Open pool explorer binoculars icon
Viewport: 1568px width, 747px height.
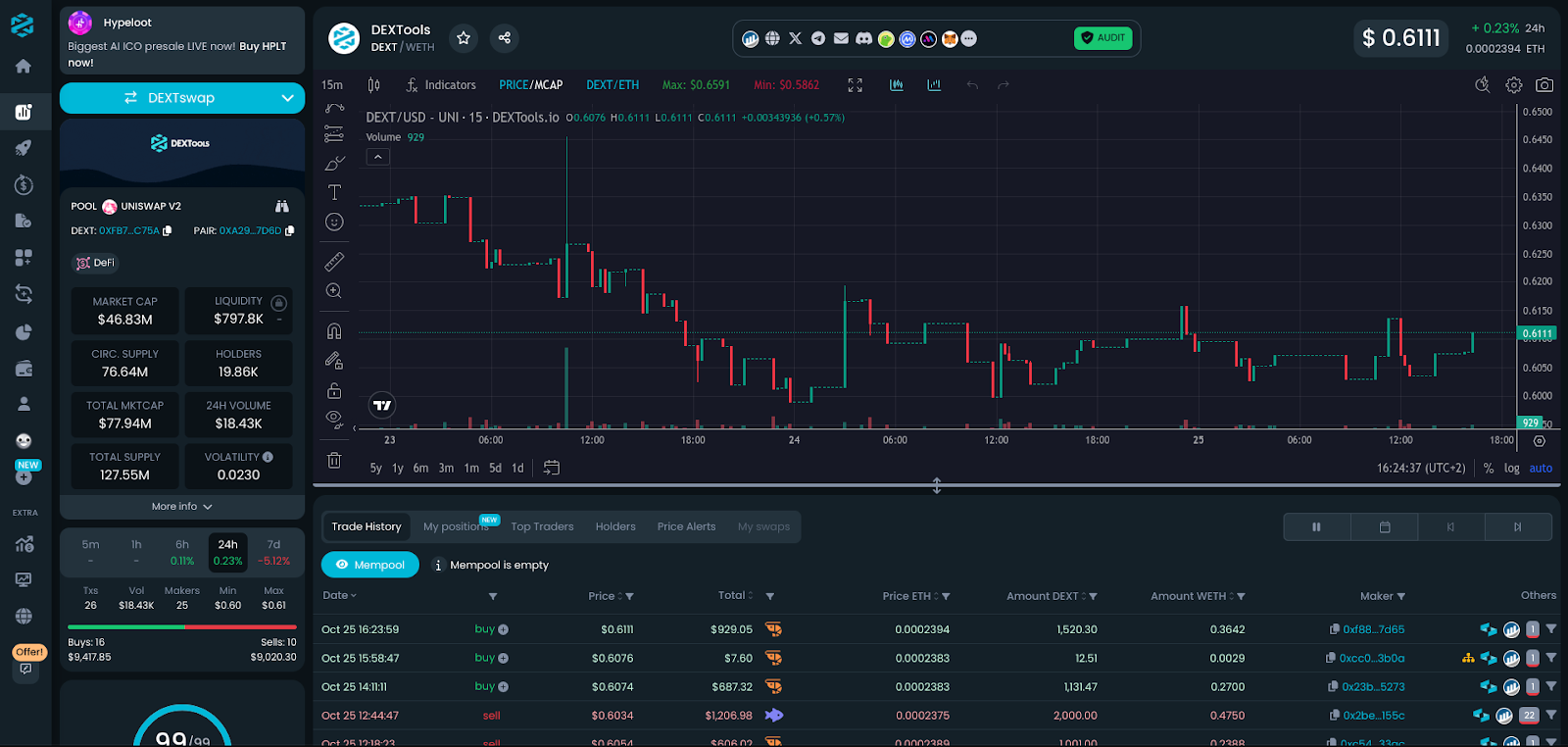[282, 206]
